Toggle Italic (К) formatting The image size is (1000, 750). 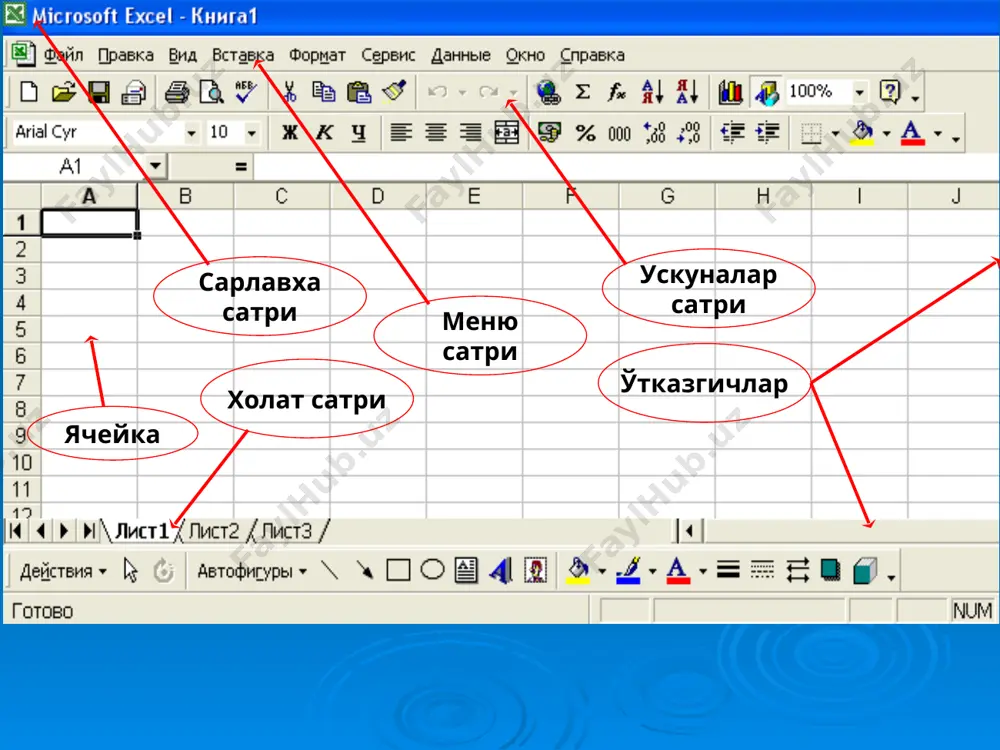pyautogui.click(x=324, y=133)
